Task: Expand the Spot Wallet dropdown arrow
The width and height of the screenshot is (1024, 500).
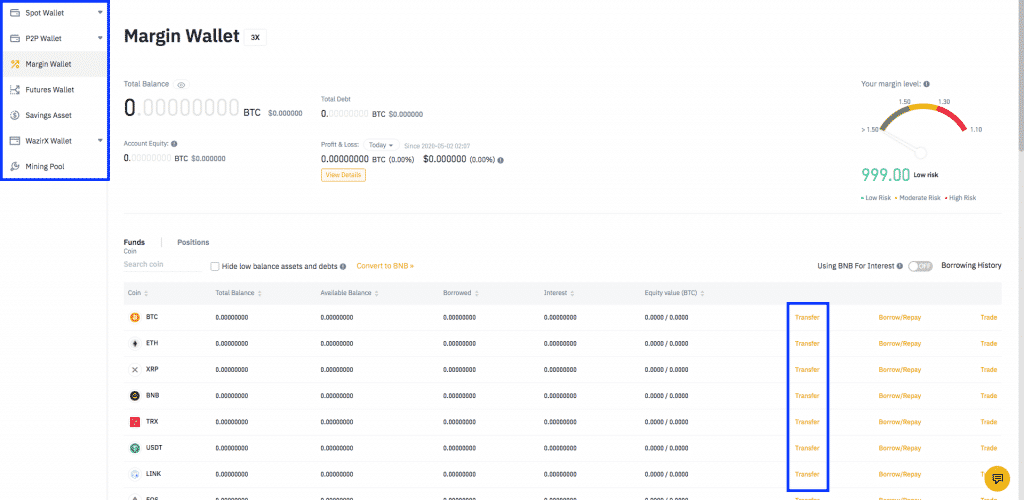Action: pos(100,13)
